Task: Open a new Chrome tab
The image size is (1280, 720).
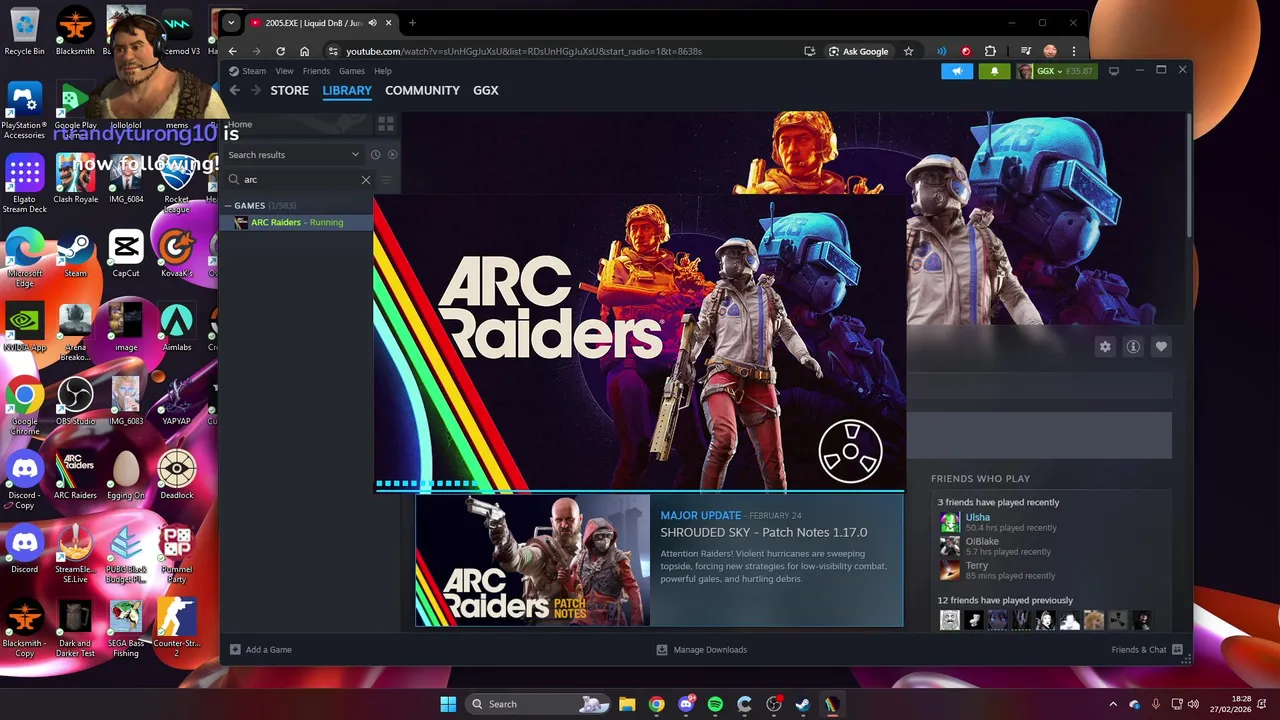Action: 412,23
